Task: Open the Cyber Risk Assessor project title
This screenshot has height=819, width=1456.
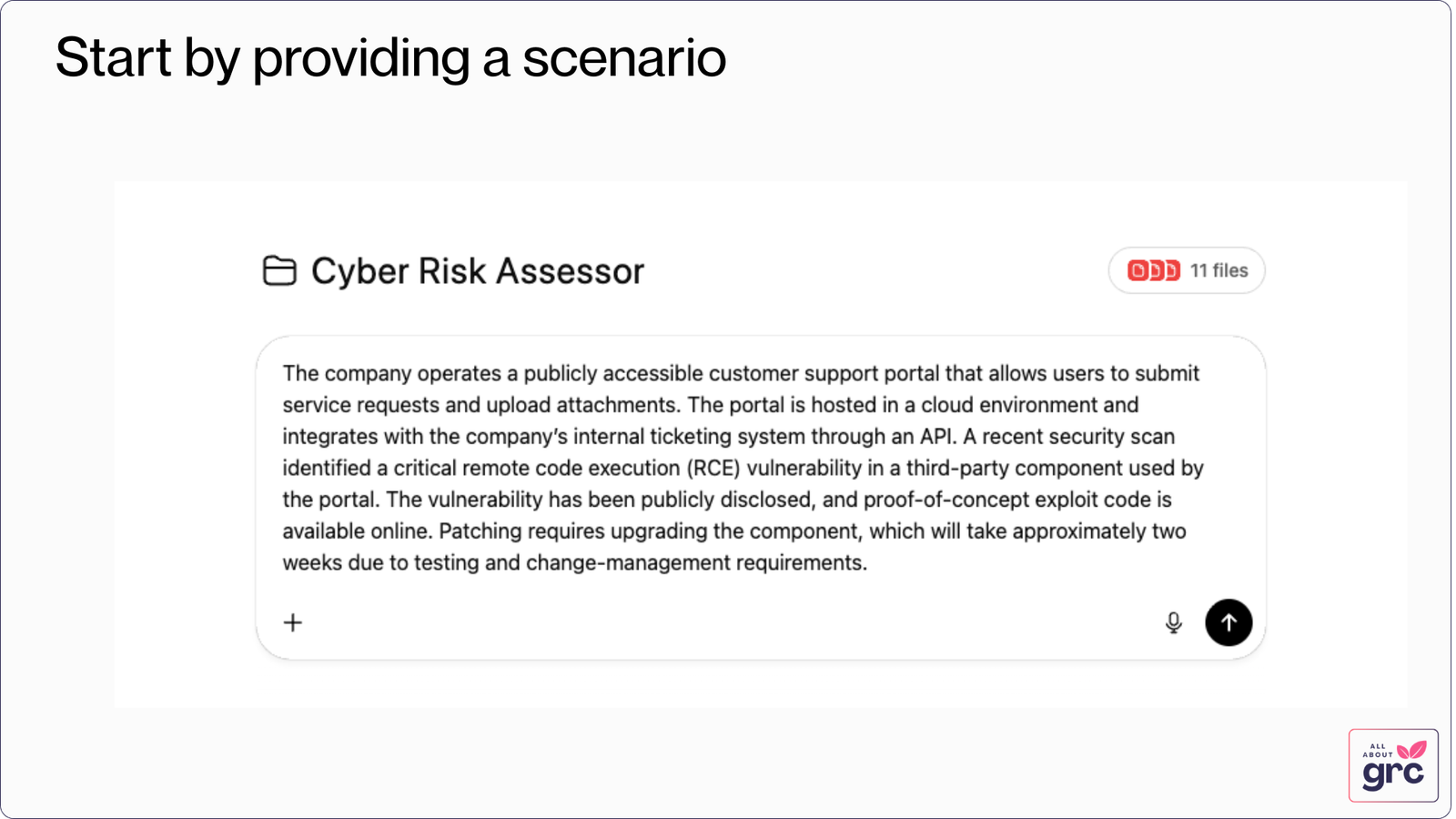Action: [x=477, y=271]
